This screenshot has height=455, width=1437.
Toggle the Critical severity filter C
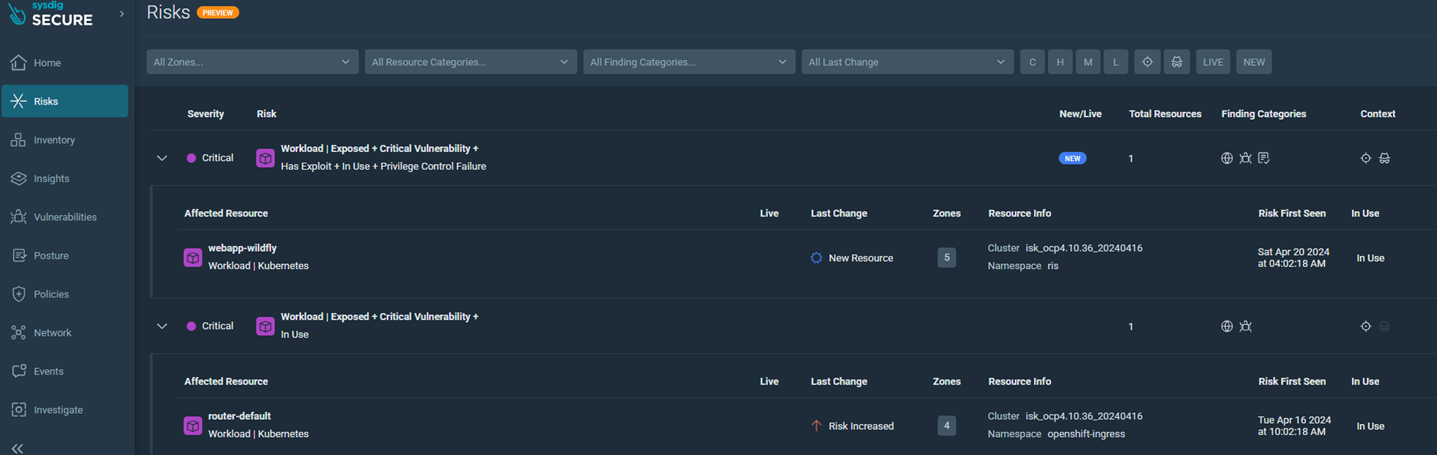click(x=1032, y=62)
